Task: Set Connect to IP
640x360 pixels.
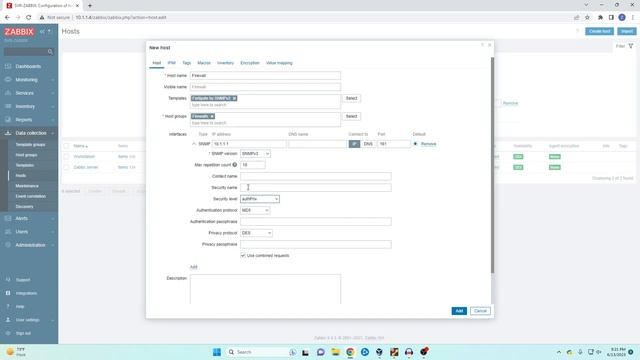Action: [x=354, y=144]
